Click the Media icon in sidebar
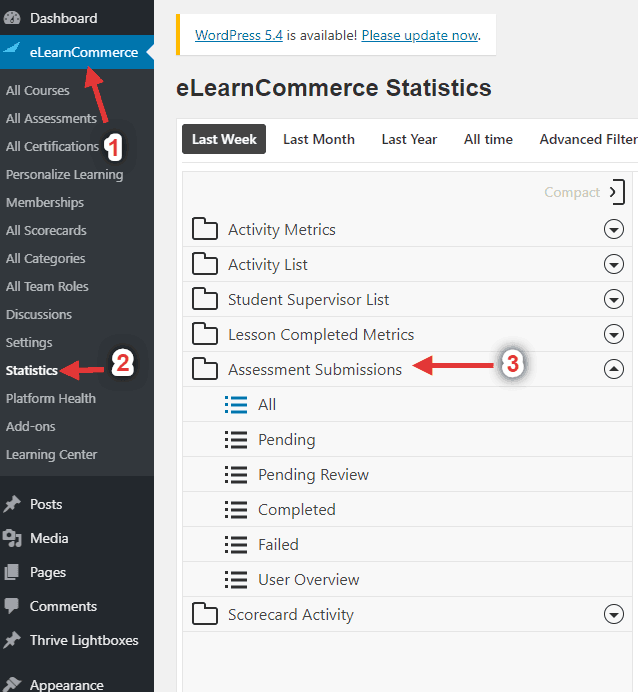This screenshot has width=638, height=692. tap(12, 538)
